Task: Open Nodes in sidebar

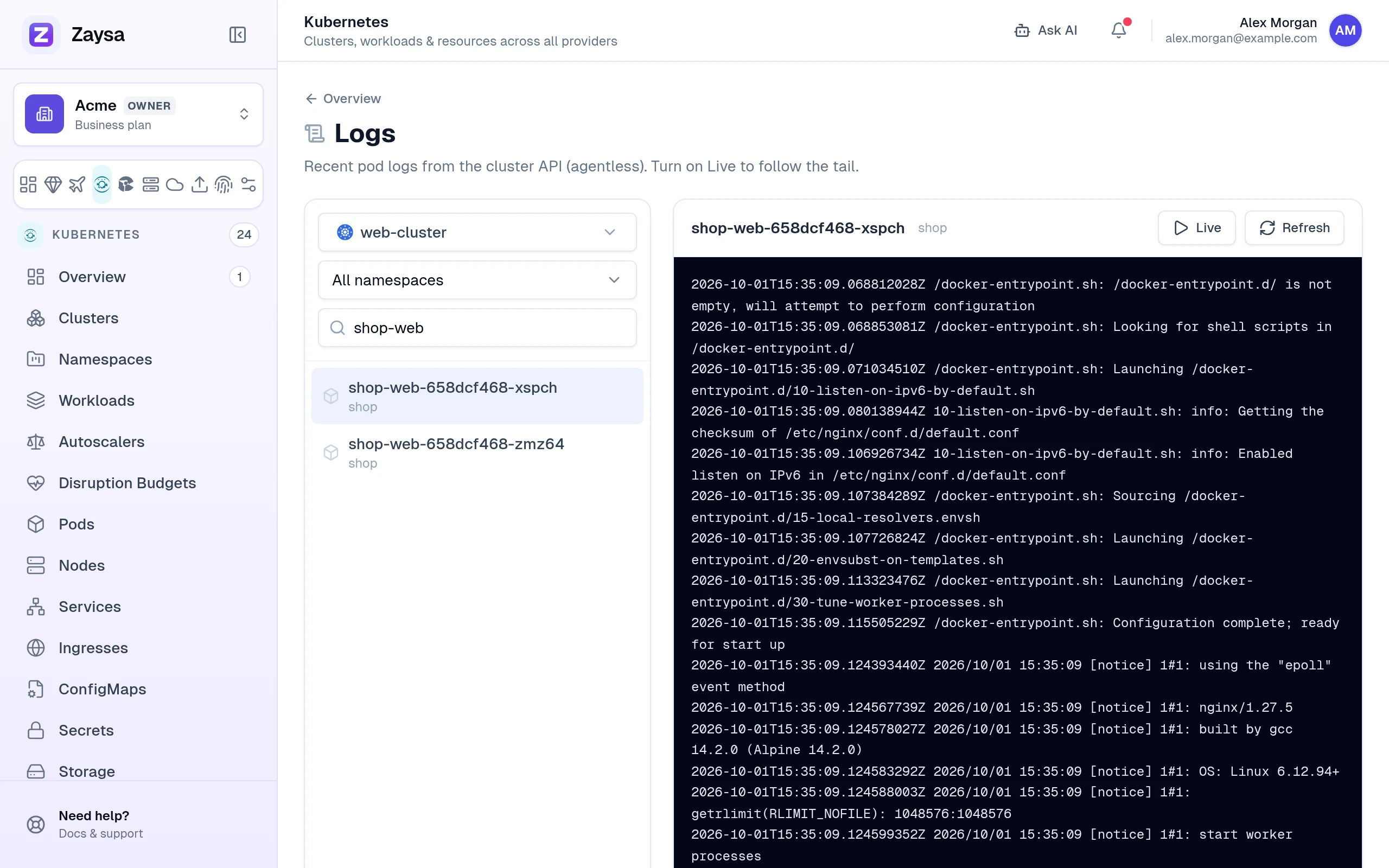Action: [x=138, y=565]
